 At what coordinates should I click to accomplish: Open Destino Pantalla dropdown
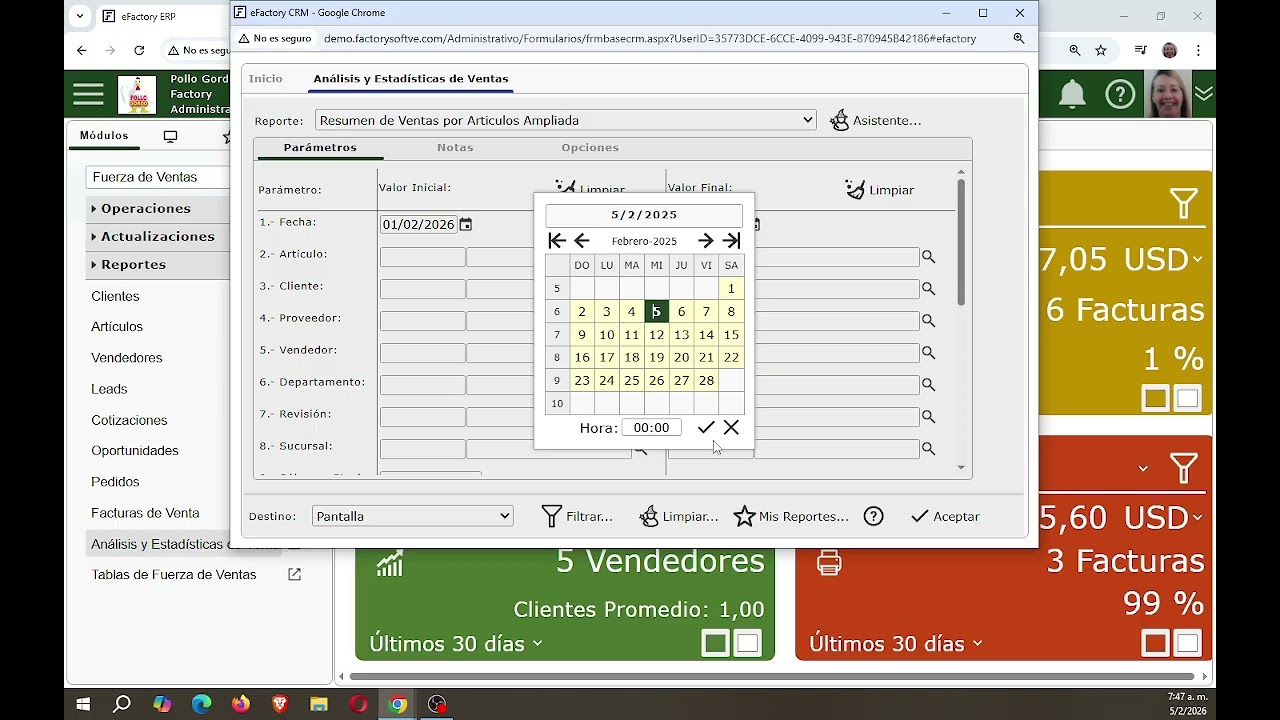coord(412,516)
